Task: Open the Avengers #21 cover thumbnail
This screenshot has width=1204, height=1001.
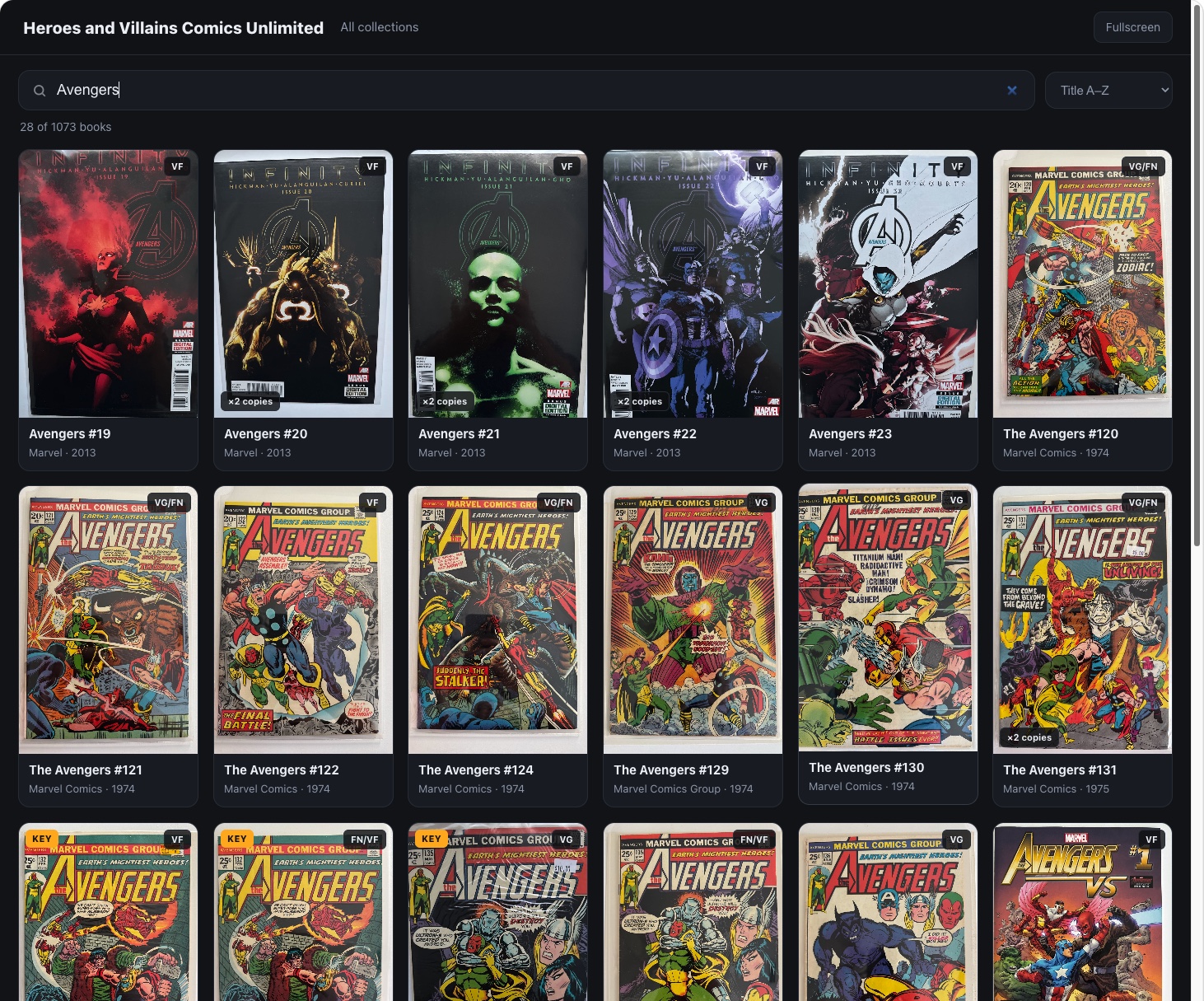Action: (x=498, y=283)
